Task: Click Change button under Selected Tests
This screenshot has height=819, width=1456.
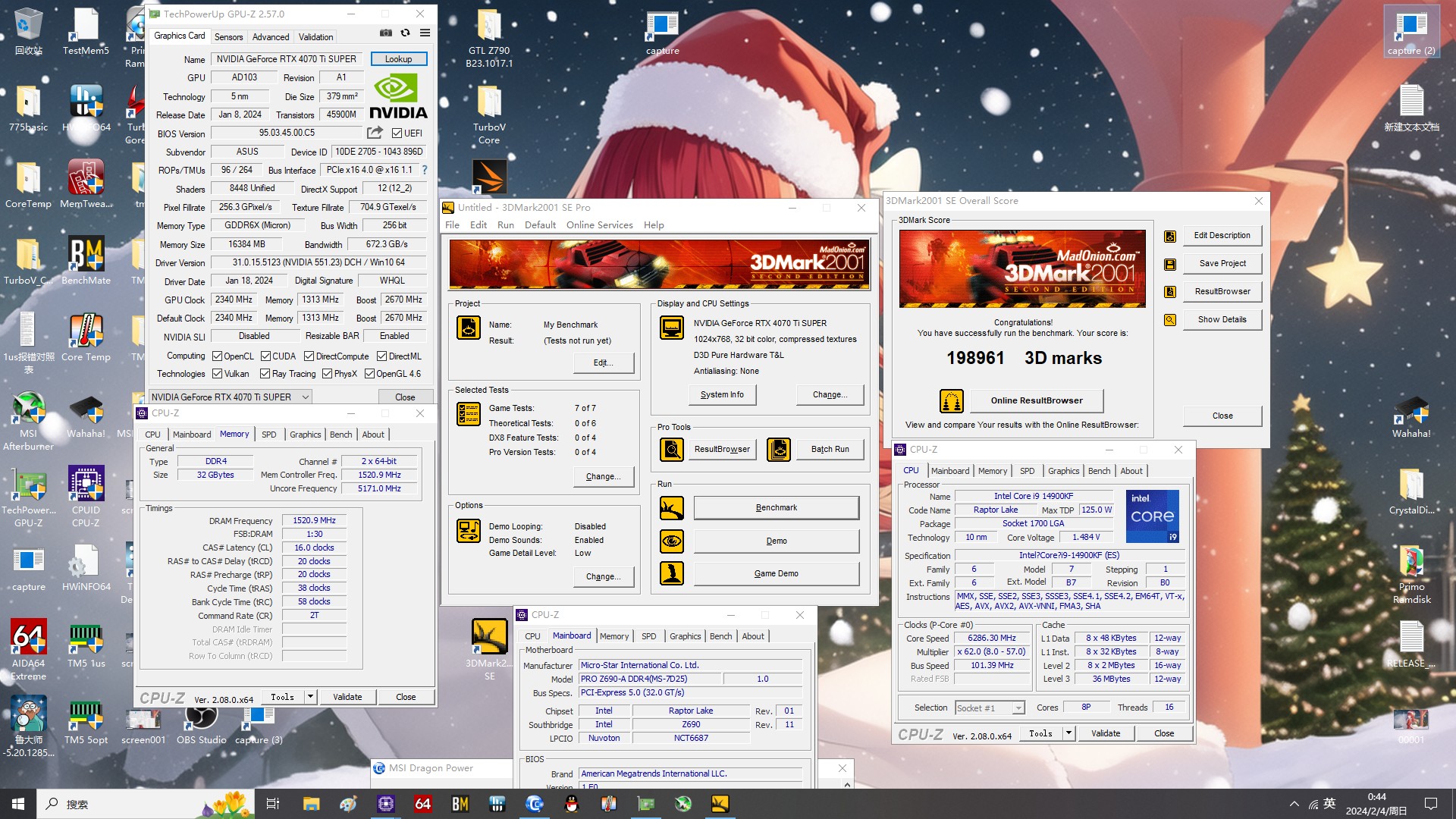Action: click(x=603, y=476)
